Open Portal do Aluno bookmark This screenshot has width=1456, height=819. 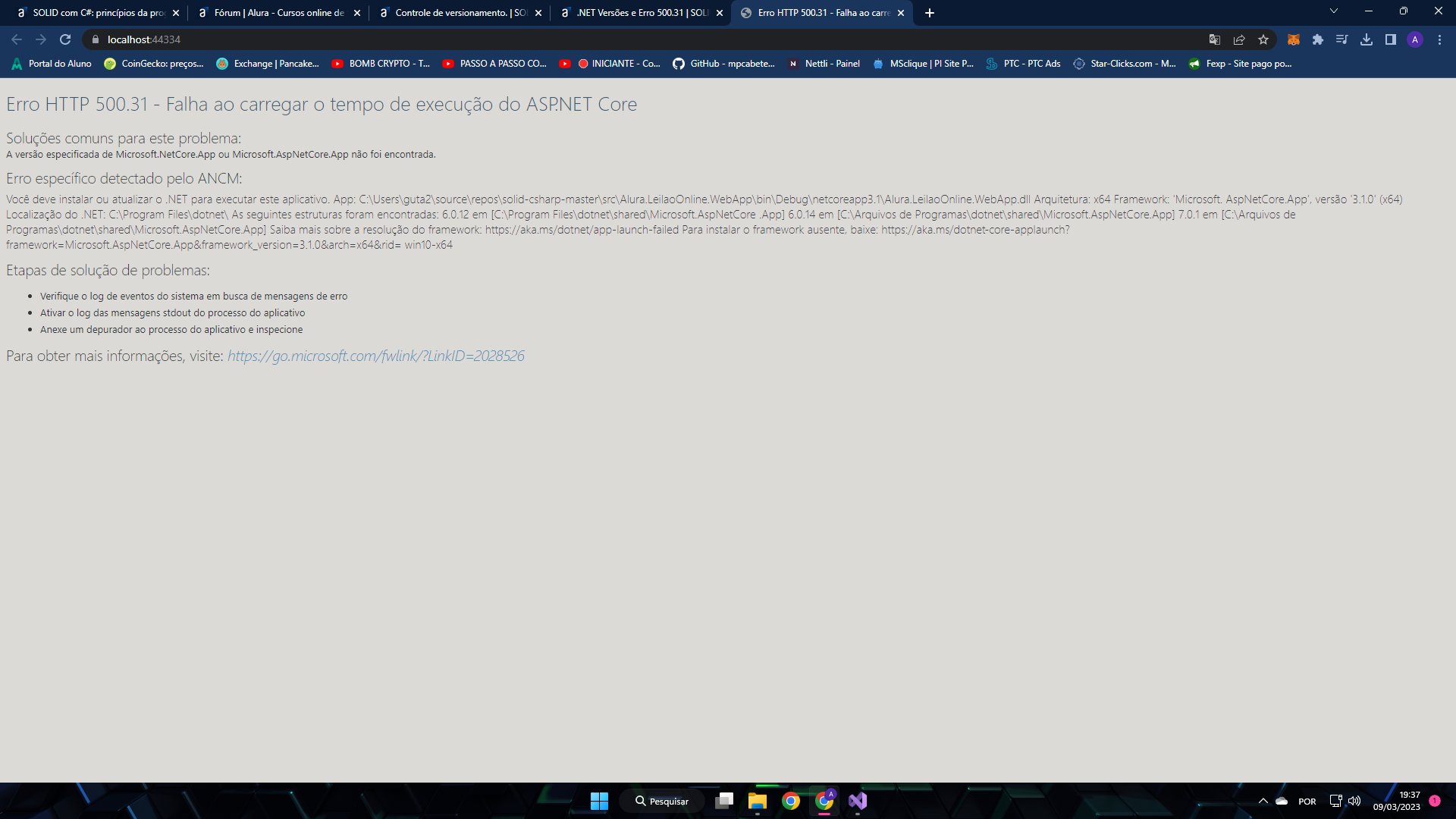point(52,64)
